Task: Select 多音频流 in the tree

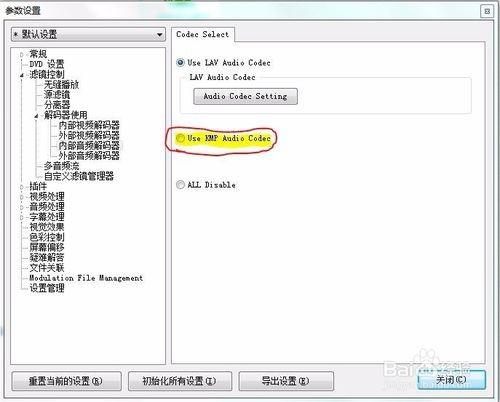Action: (x=61, y=166)
